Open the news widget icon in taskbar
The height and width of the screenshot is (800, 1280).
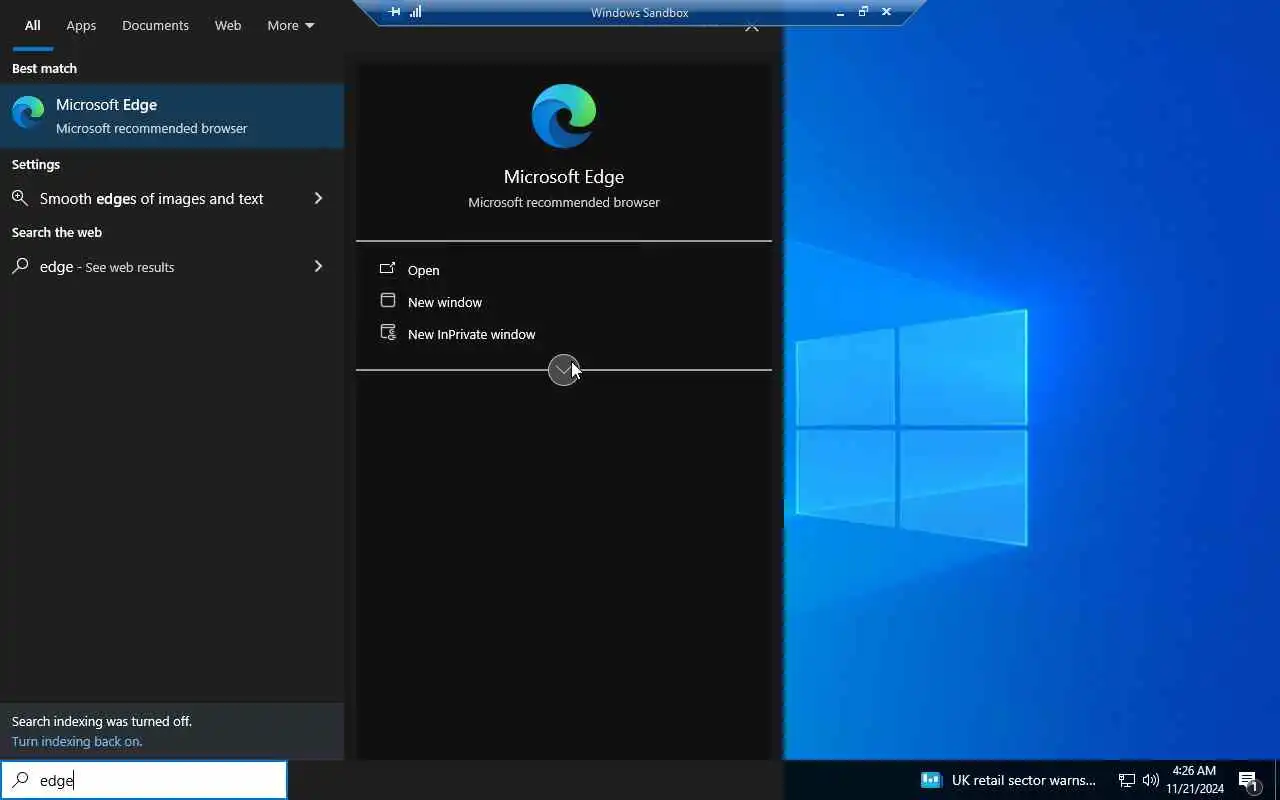[931, 780]
